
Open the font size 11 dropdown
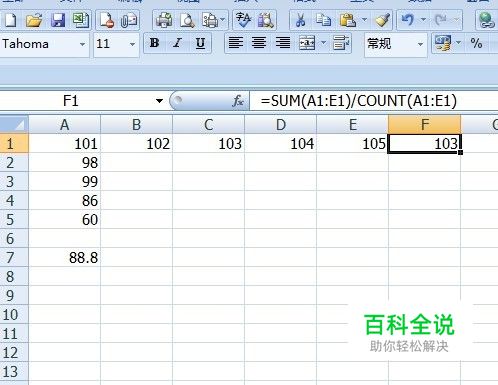click(x=132, y=44)
